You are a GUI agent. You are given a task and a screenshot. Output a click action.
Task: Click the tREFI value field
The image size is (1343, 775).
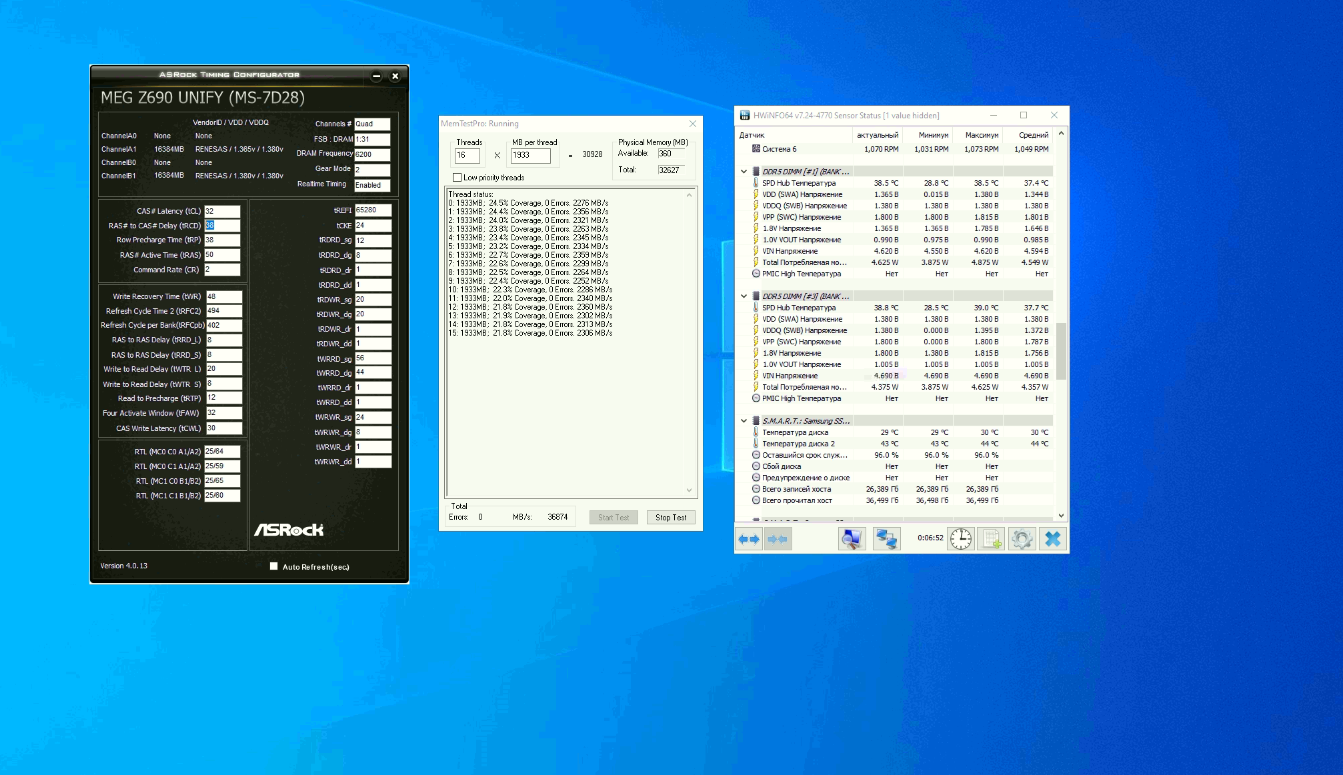pyautogui.click(x=373, y=211)
